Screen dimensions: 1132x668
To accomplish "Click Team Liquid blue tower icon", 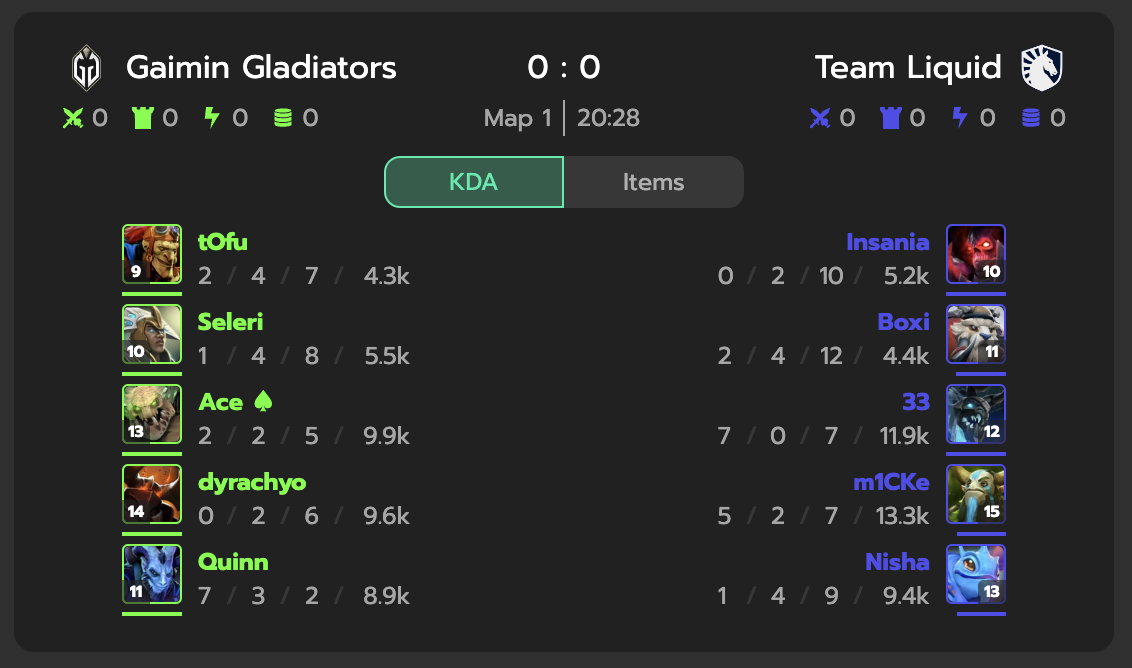I will 890,118.
